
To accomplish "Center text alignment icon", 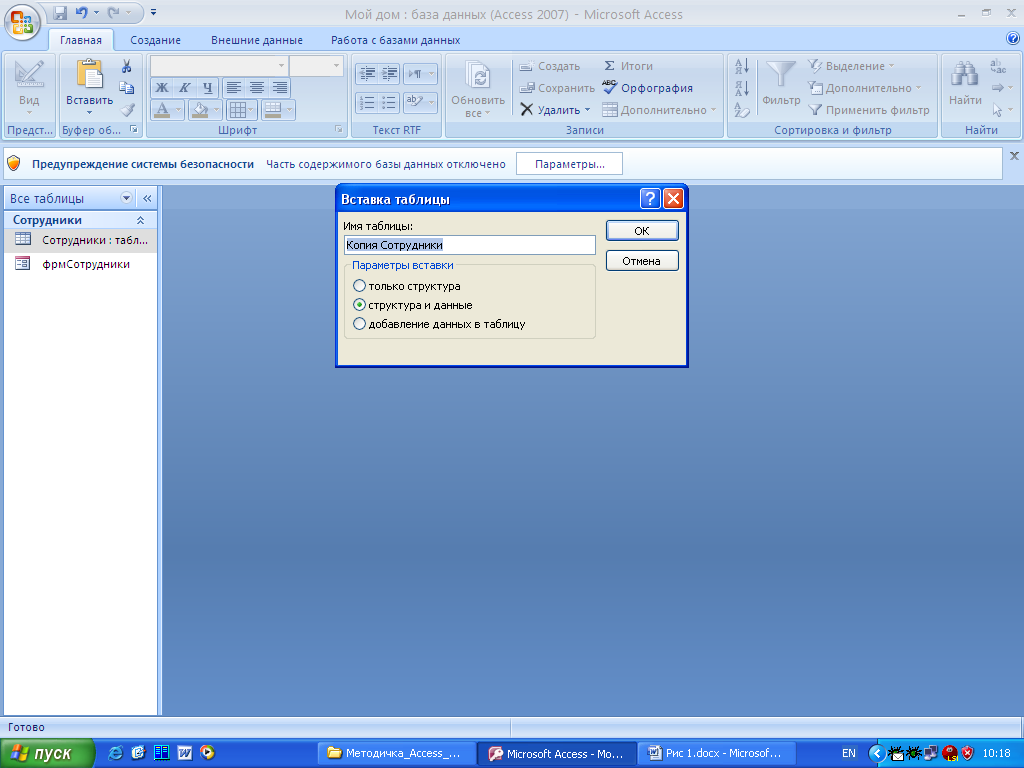I will (x=257, y=88).
